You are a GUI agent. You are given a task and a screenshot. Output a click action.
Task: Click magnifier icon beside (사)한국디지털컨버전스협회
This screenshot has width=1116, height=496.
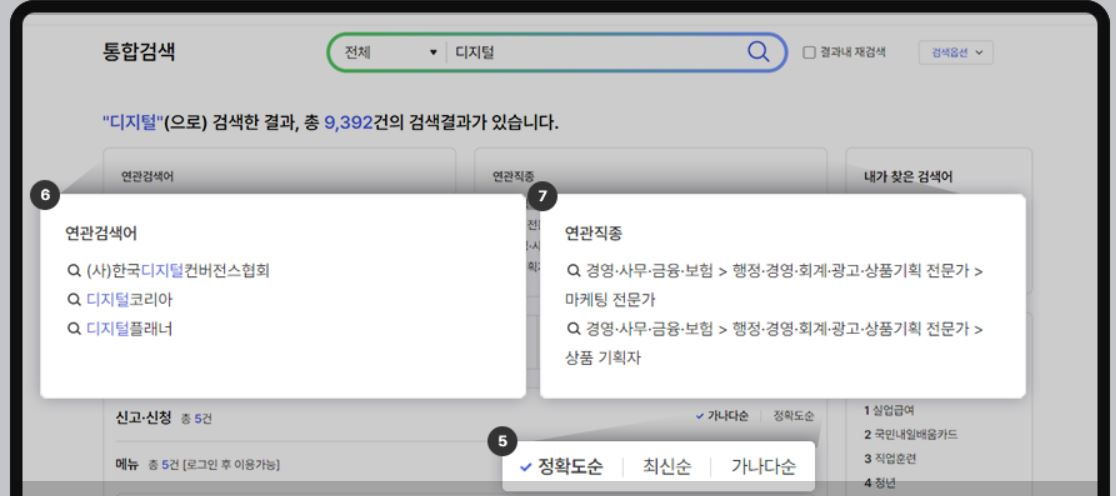coord(74,270)
